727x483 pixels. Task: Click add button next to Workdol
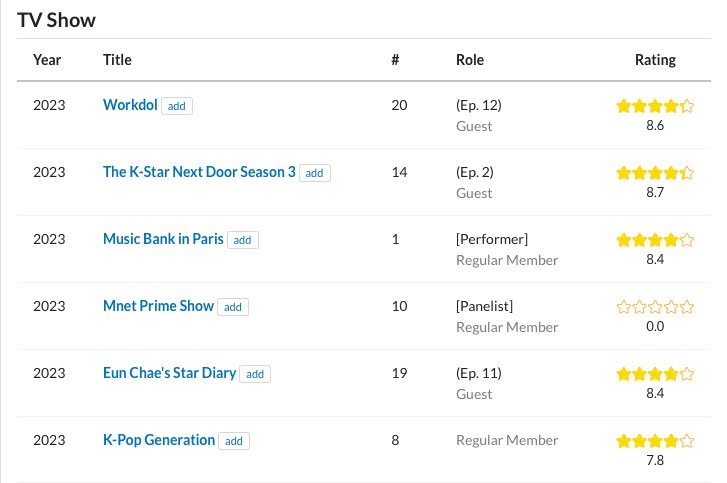point(177,106)
